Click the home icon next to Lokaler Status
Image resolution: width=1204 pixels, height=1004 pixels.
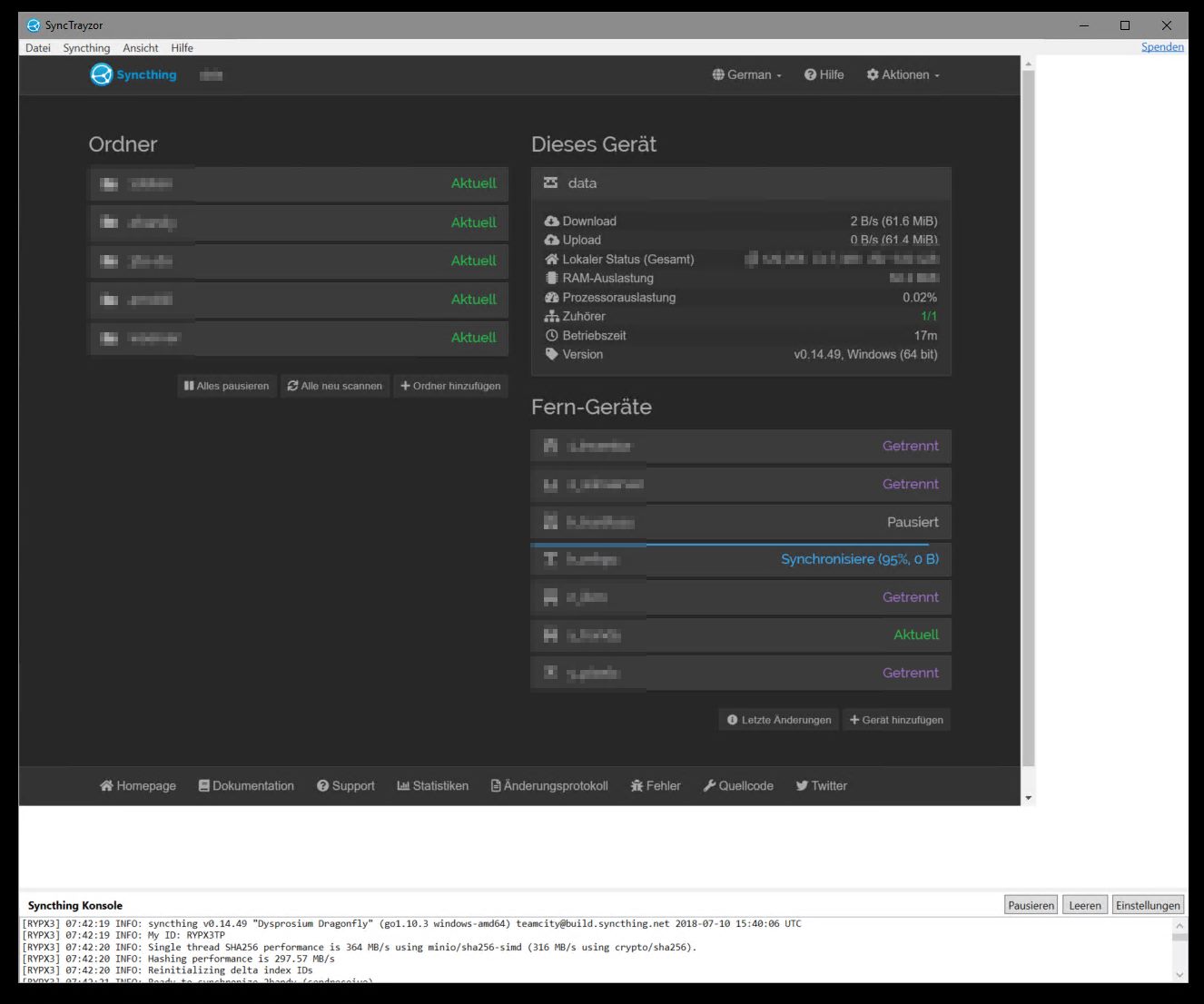(x=552, y=259)
